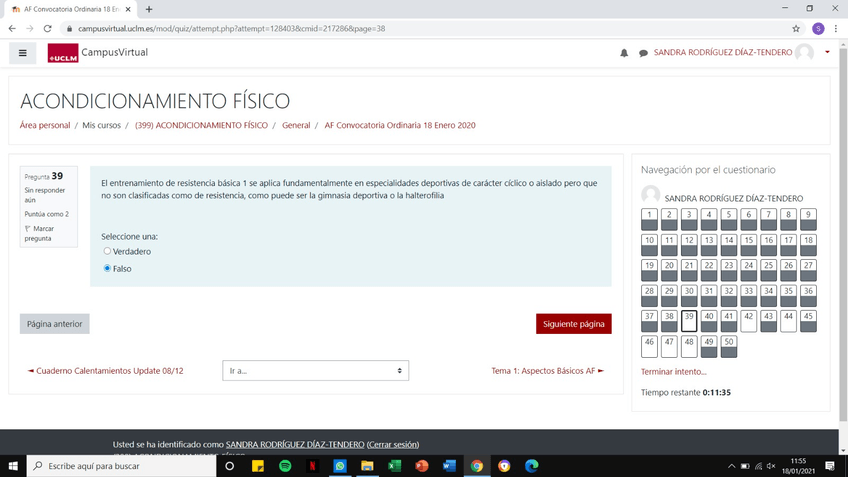This screenshot has width=848, height=477.
Task: Select the AF Convocatoria Ordinaria browser tab
Action: (x=70, y=9)
